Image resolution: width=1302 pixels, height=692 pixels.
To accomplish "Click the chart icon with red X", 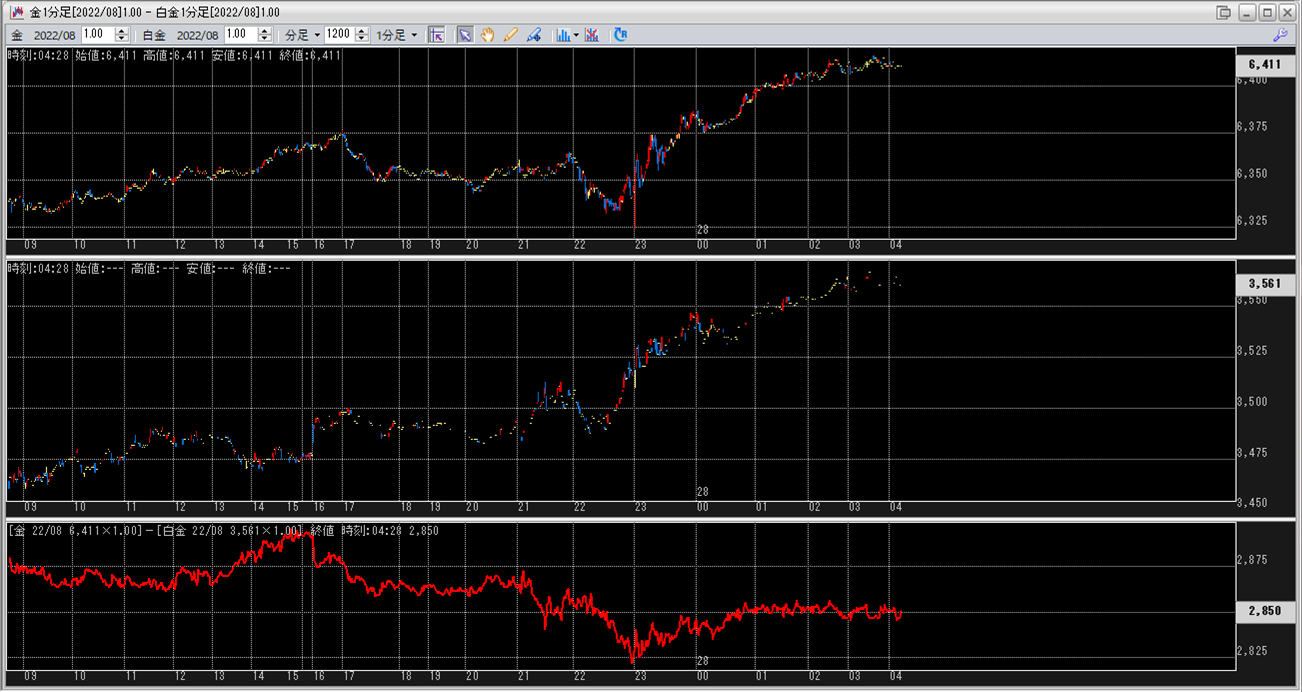I will [x=592, y=34].
